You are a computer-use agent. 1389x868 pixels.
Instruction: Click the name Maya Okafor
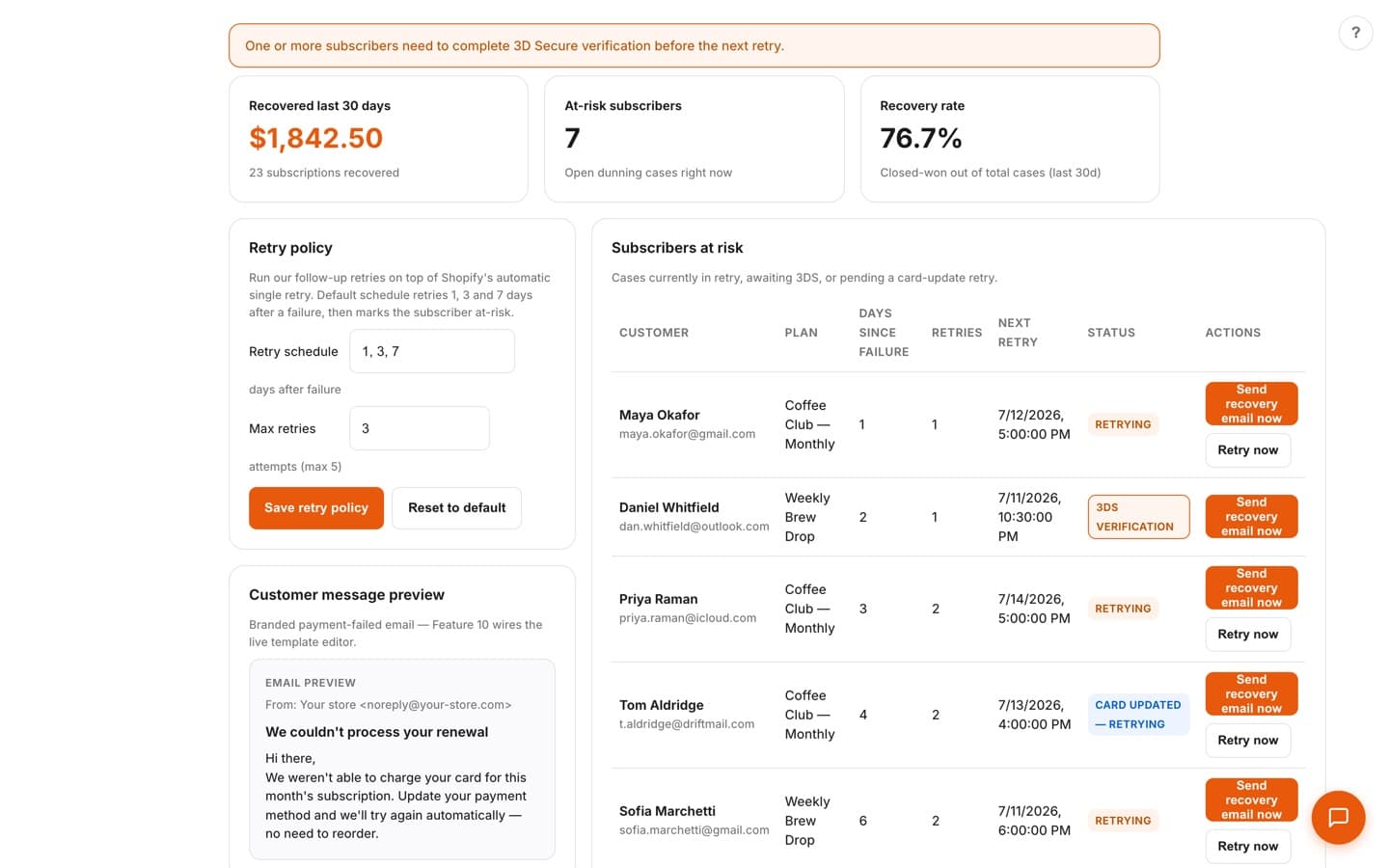pos(659,415)
